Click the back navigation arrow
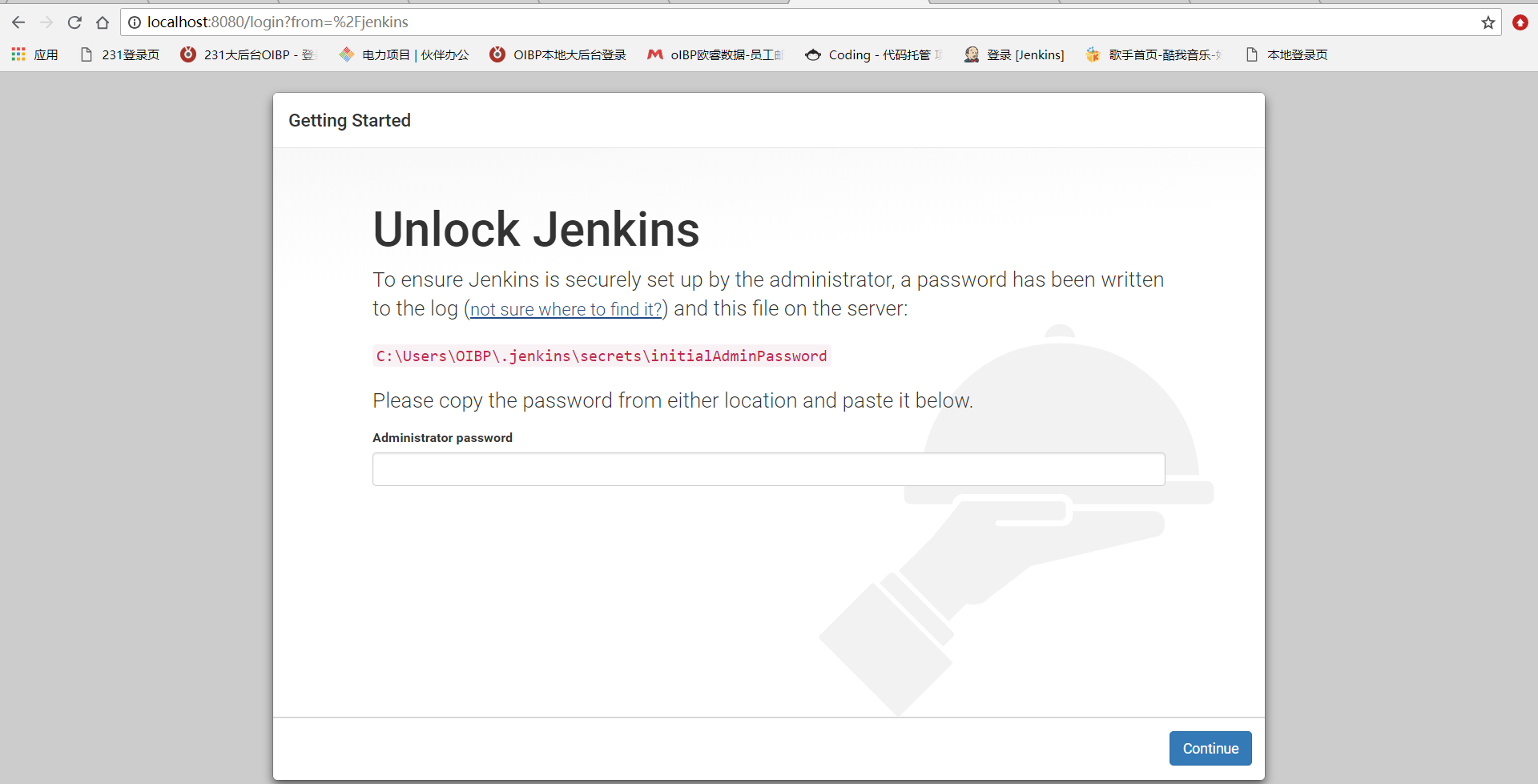This screenshot has height=784, width=1538. tap(18, 22)
